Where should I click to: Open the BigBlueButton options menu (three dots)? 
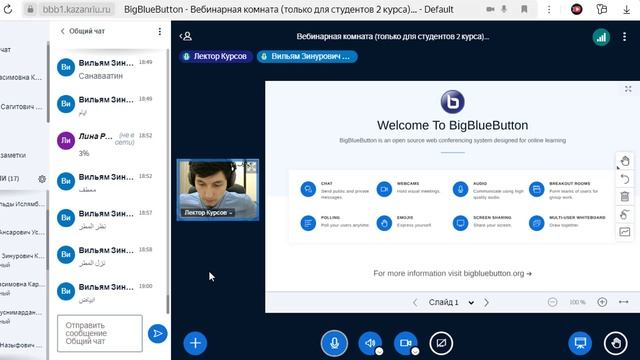pyautogui.click(x=624, y=37)
